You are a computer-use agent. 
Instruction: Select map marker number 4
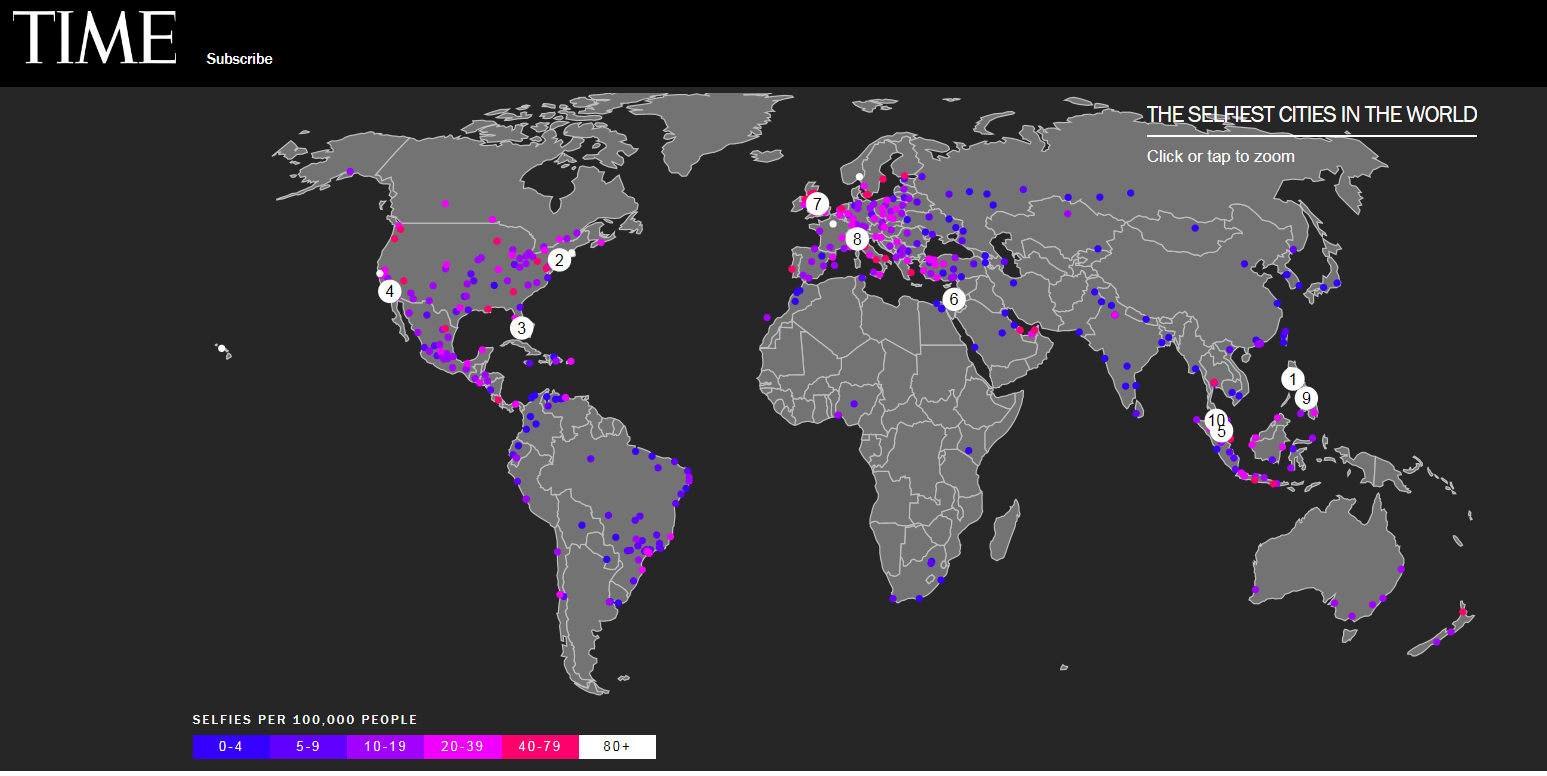tap(389, 291)
